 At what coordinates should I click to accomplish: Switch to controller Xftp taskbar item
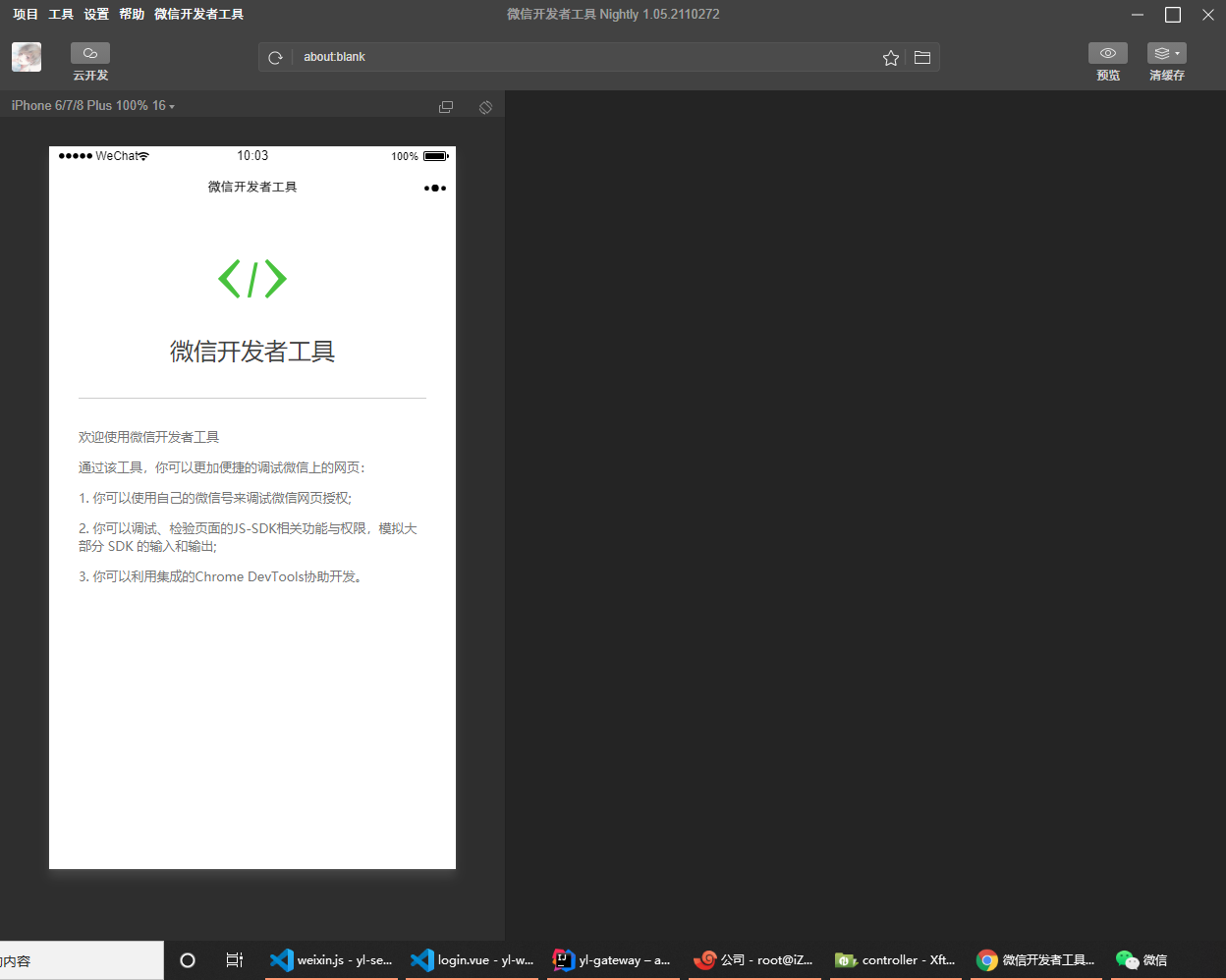[896, 960]
